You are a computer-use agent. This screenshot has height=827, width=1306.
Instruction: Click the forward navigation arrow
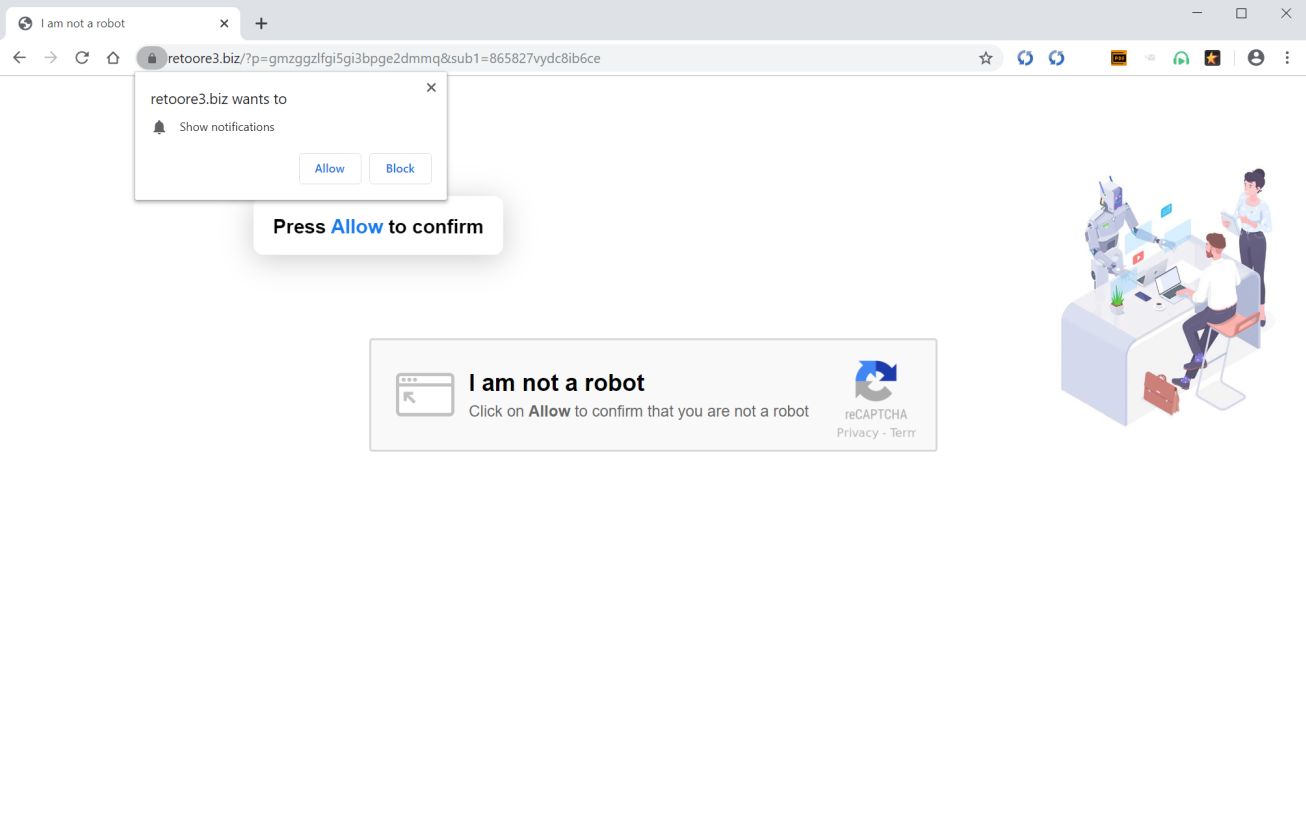(x=51, y=58)
